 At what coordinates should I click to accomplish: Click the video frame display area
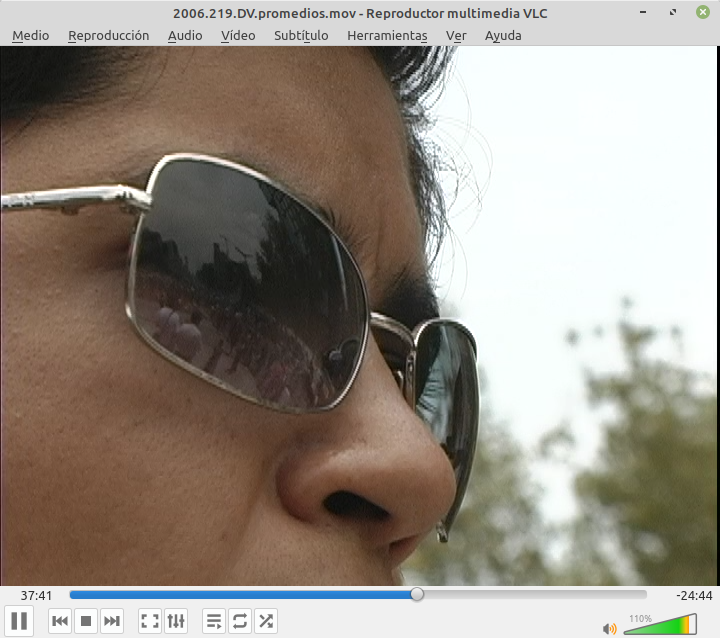(x=358, y=316)
